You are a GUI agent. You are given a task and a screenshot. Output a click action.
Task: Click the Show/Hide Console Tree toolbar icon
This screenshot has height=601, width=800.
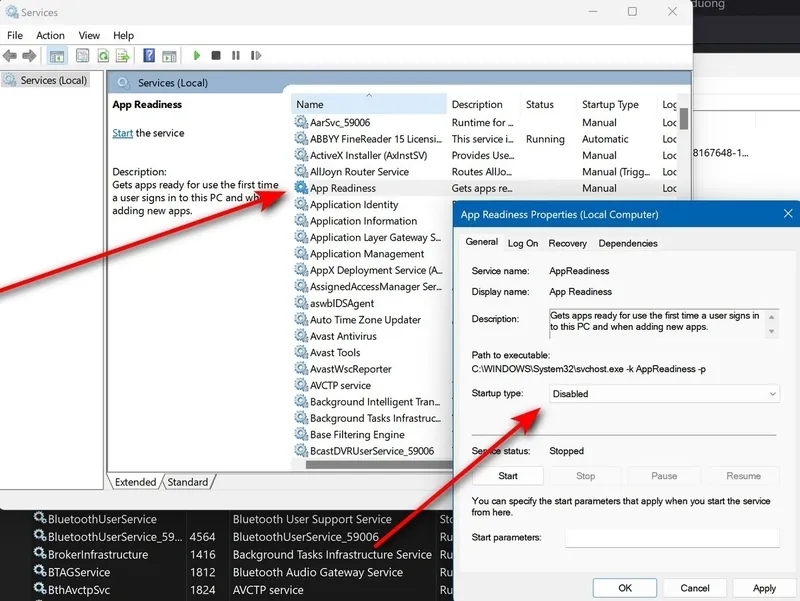coord(58,55)
